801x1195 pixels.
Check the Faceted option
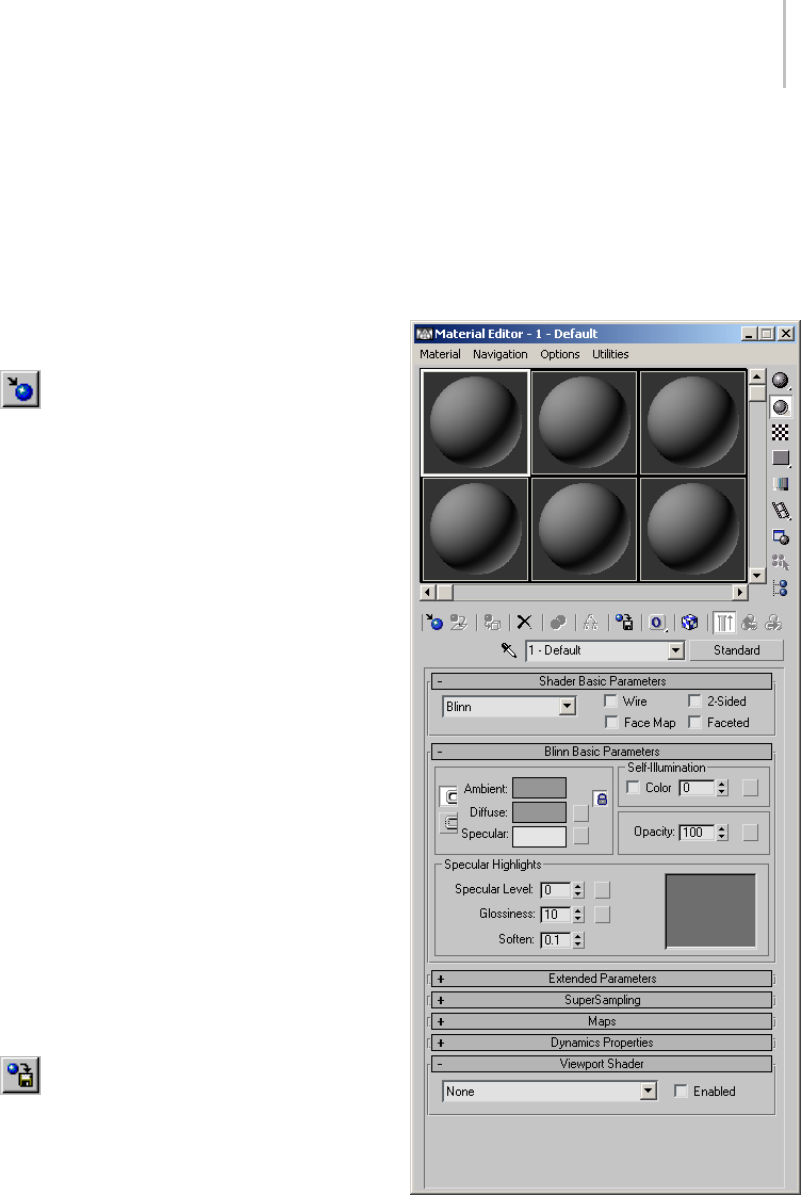pos(694,722)
